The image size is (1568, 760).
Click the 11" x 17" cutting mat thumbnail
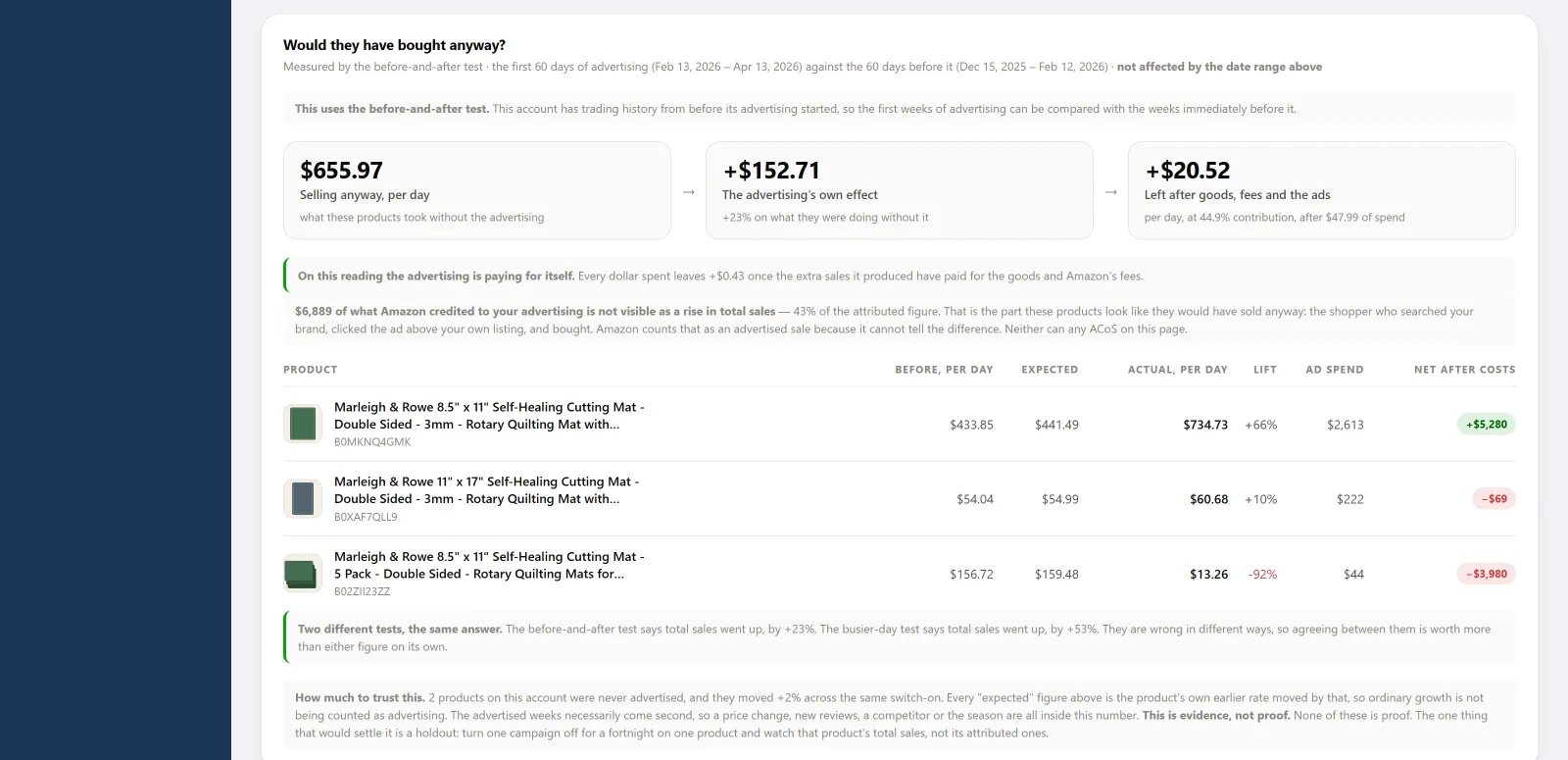point(303,498)
